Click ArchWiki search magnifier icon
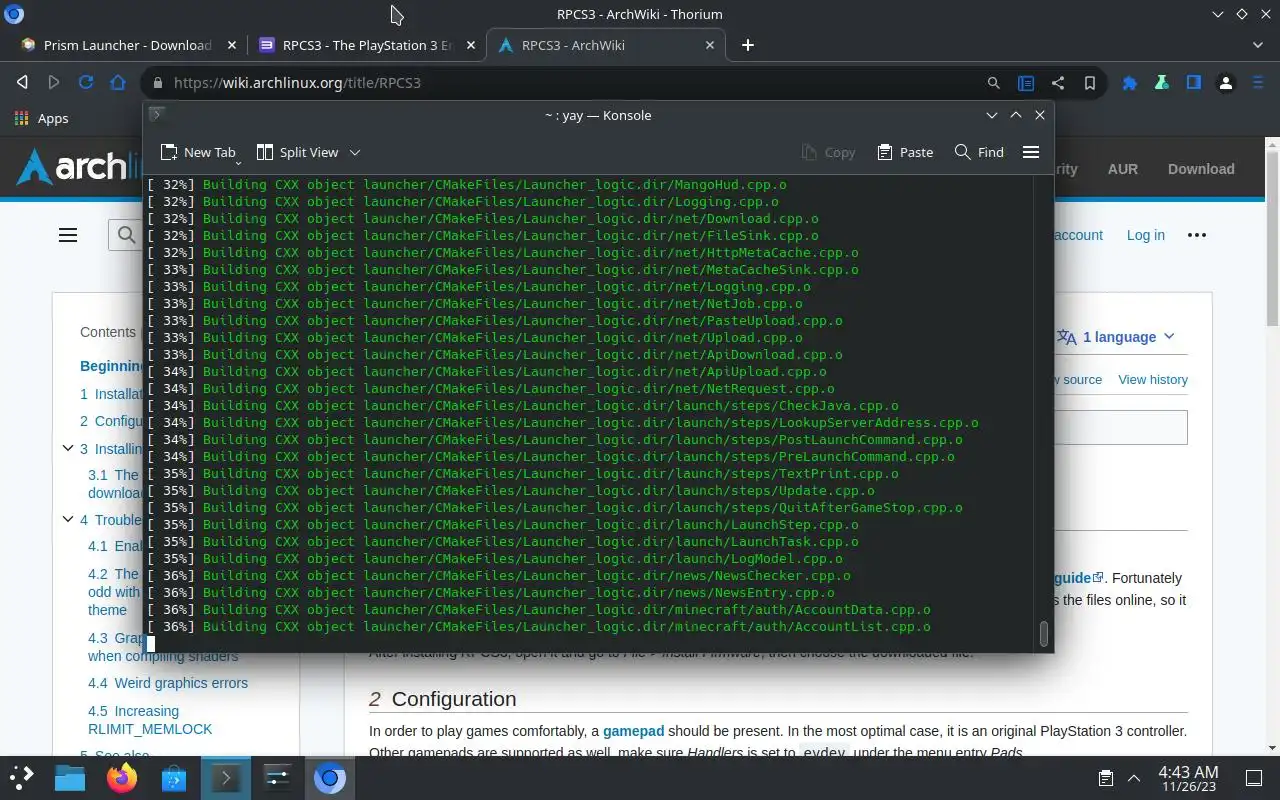The width and height of the screenshot is (1280, 800). 126,235
